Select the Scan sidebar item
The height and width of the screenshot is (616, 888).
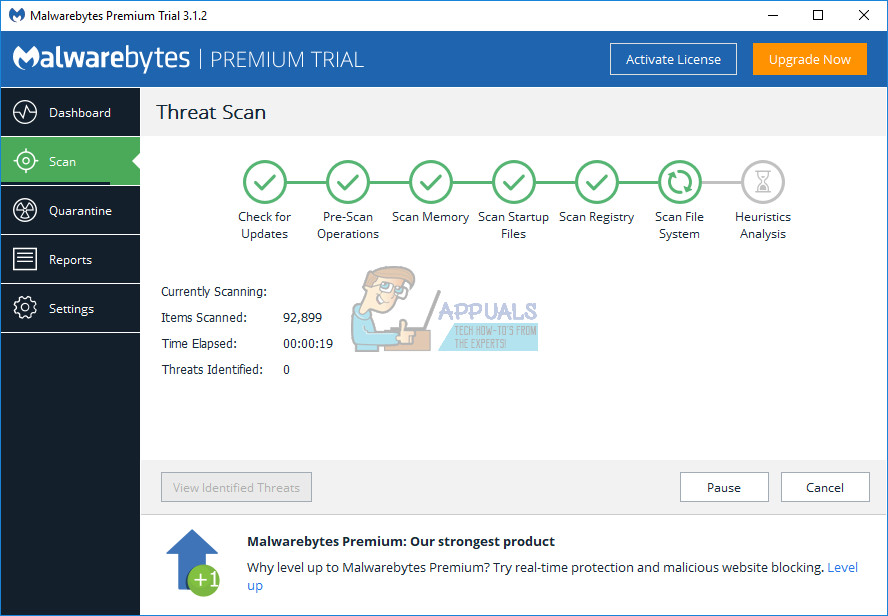pyautogui.click(x=70, y=161)
